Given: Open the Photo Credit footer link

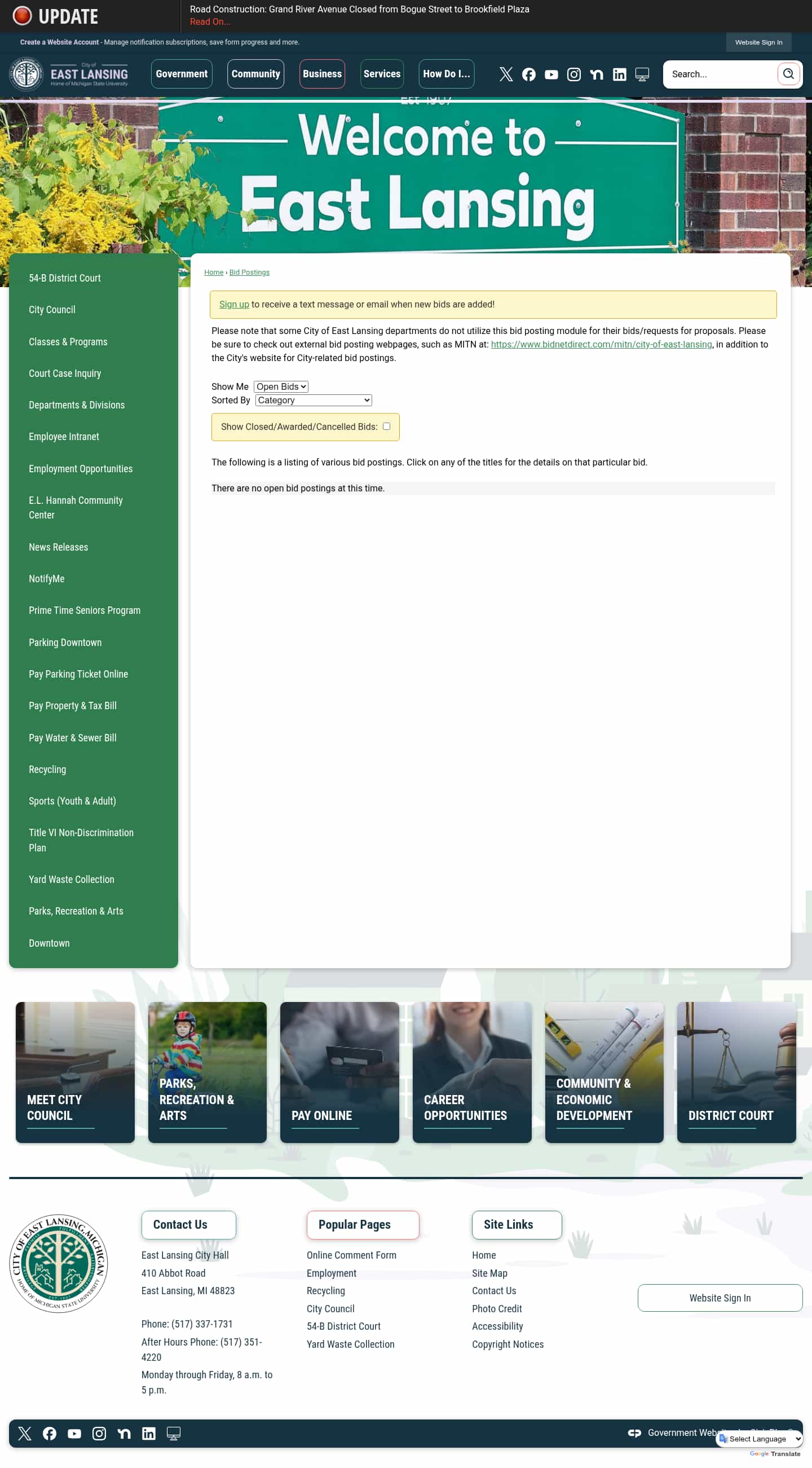Looking at the screenshot, I should tap(497, 1308).
